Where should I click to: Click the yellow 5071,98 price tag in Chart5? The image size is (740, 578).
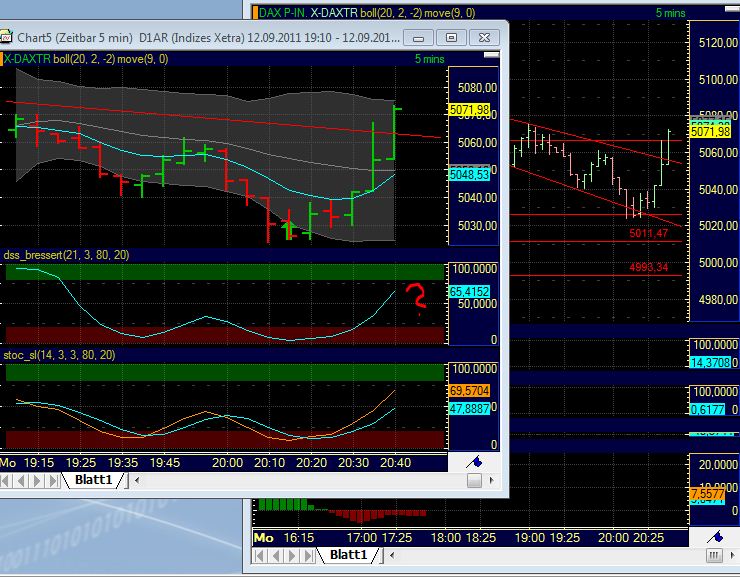pos(470,110)
